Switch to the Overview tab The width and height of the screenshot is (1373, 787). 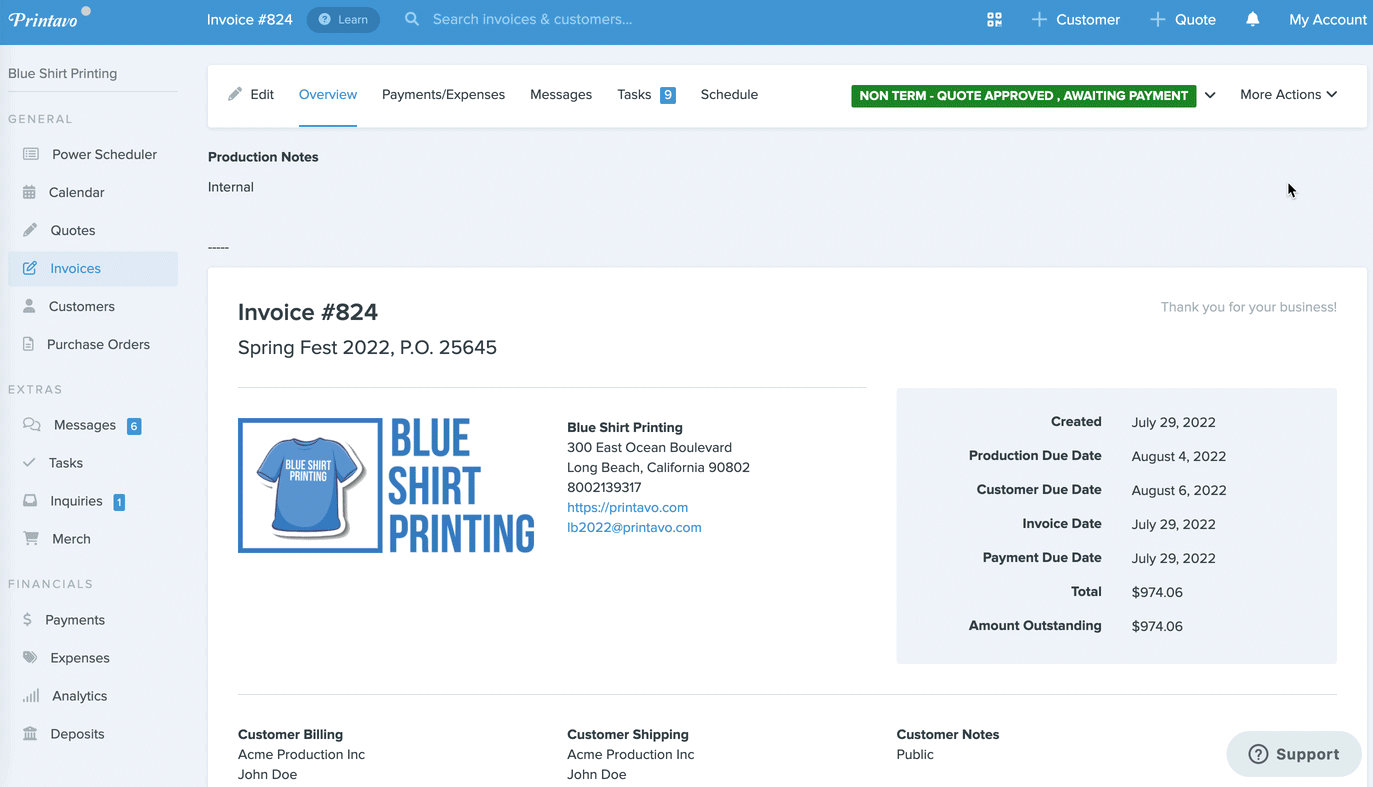pos(328,94)
